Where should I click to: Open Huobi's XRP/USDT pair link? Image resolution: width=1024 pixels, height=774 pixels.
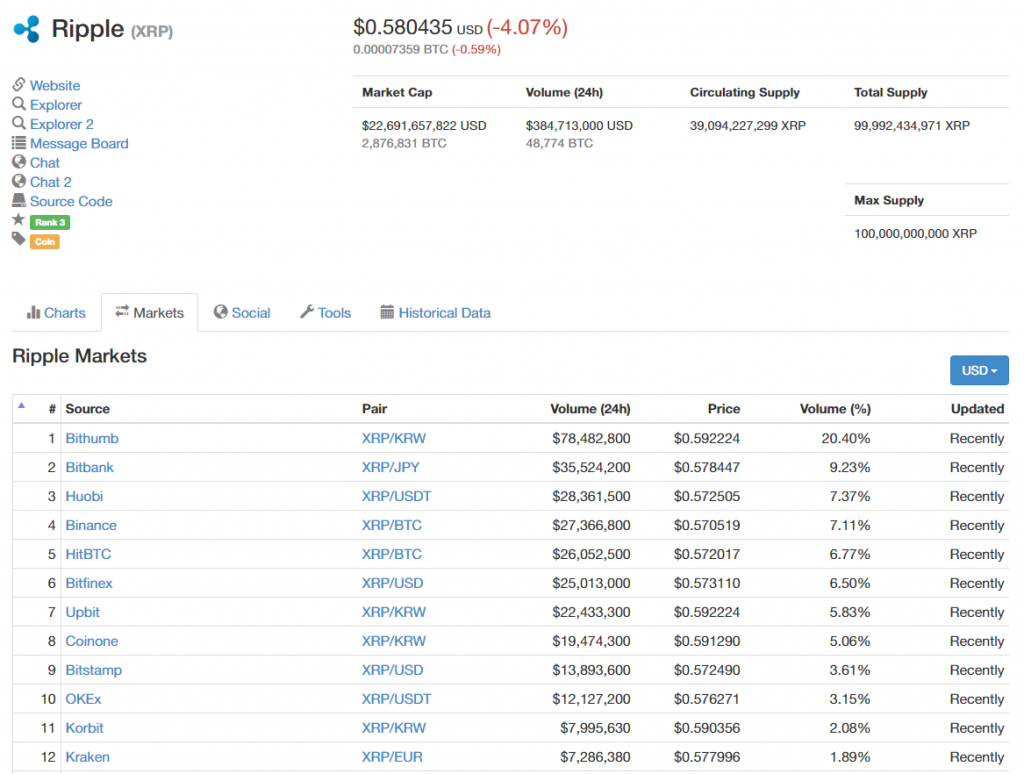396,496
